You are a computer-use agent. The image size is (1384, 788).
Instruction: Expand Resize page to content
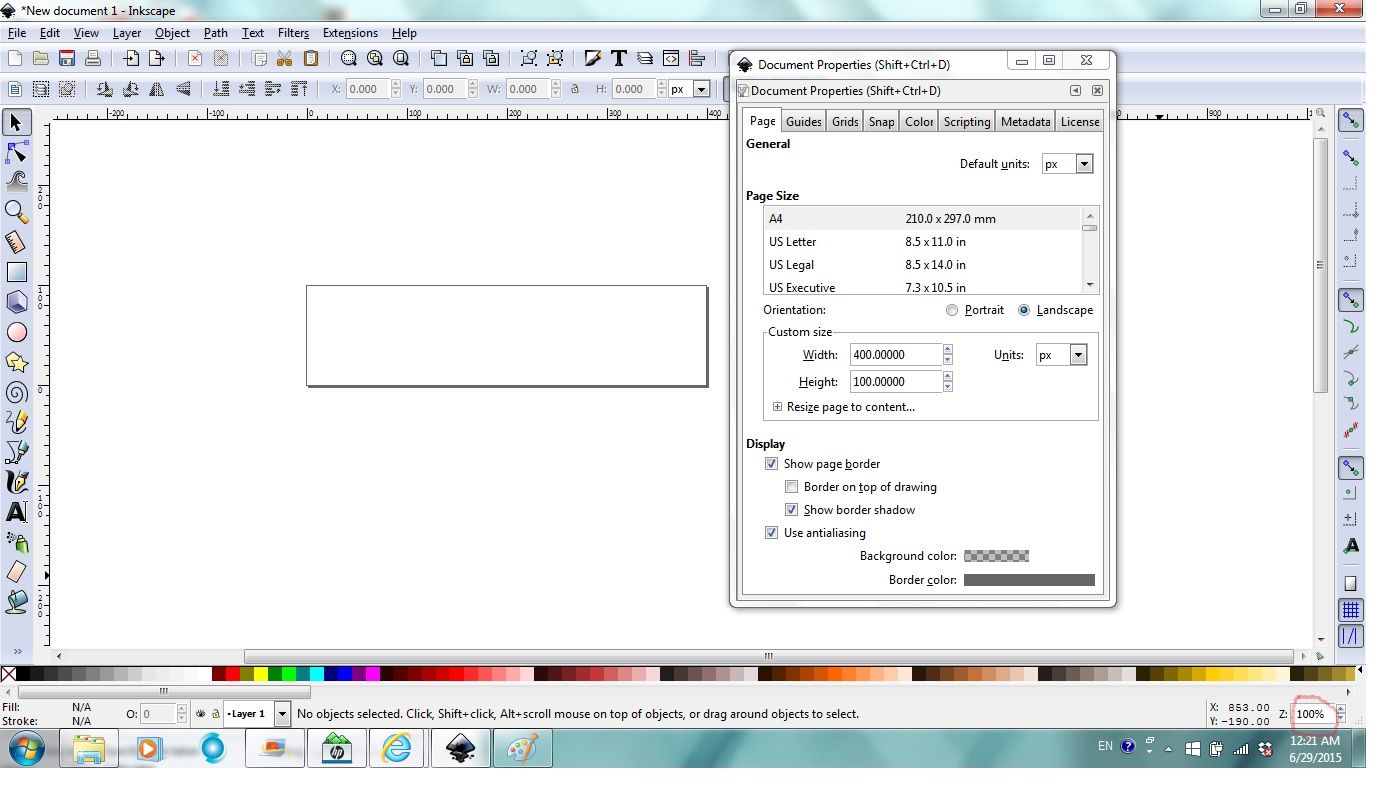pyautogui.click(x=777, y=407)
